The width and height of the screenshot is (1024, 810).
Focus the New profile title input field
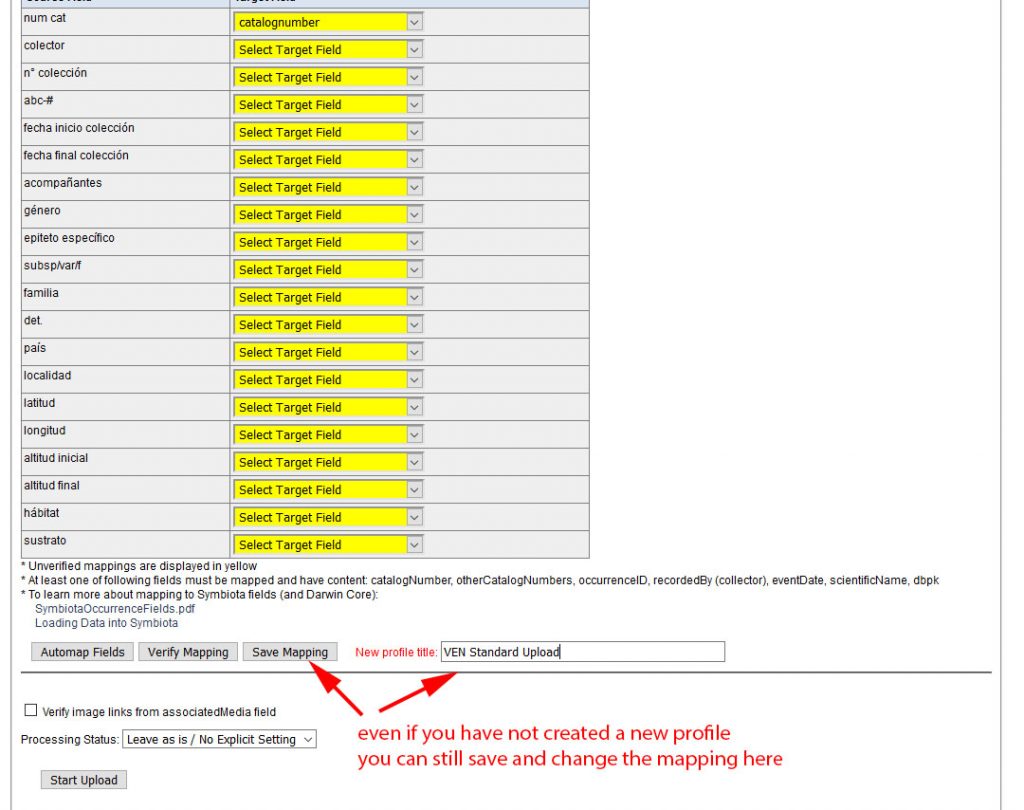[583, 651]
